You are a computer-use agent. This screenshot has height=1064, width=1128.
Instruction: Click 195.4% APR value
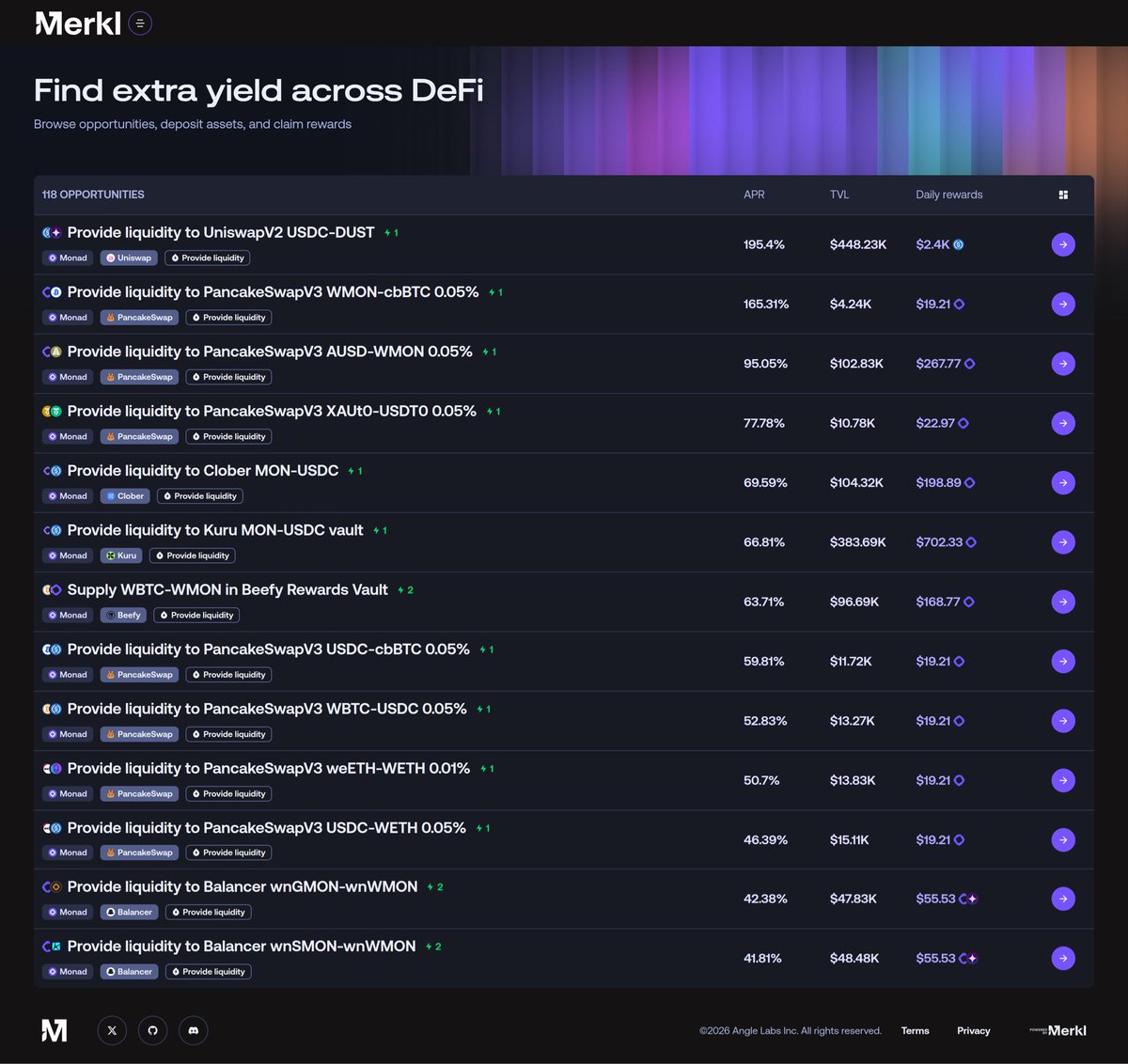[x=764, y=244]
